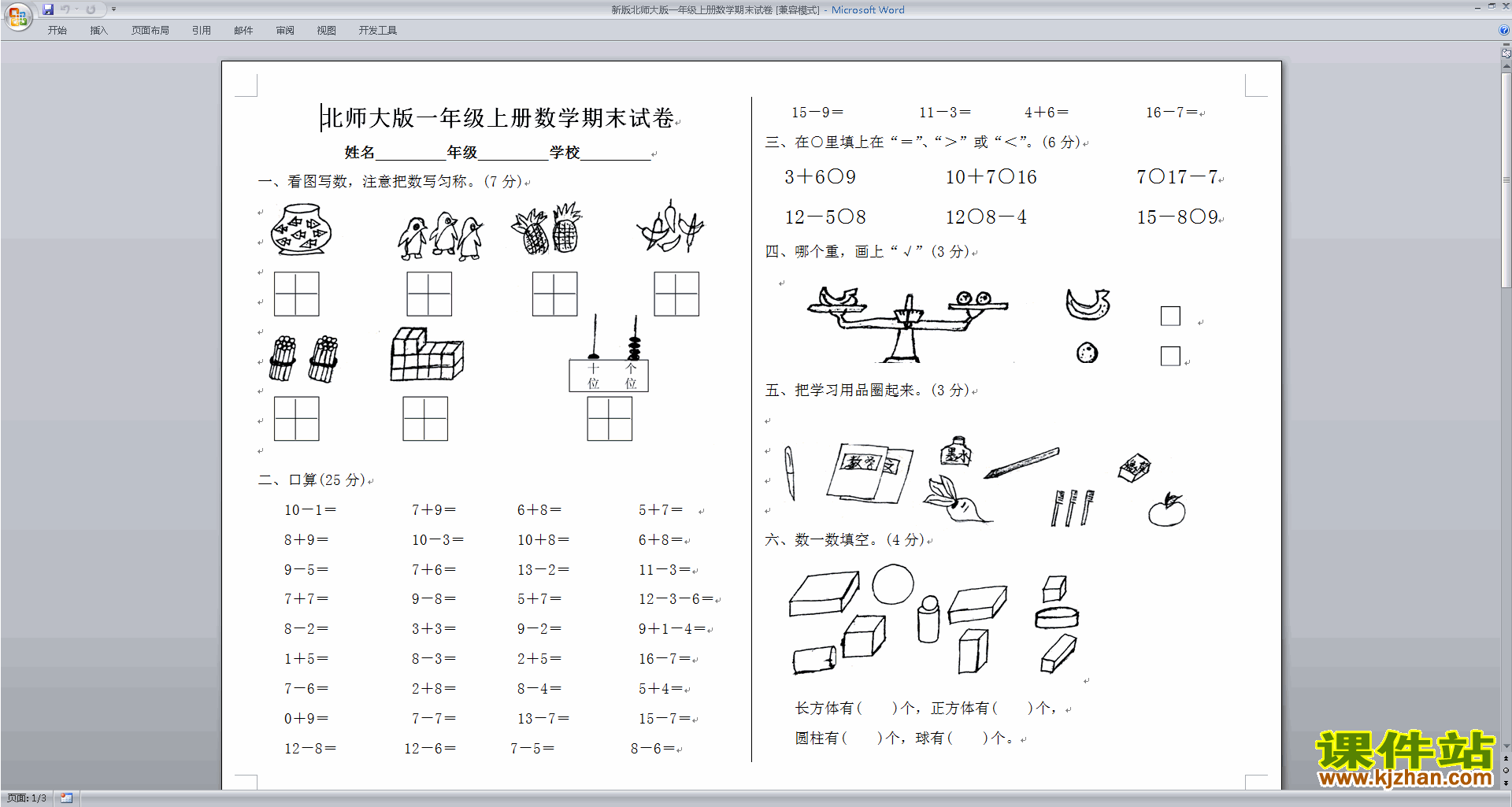Image resolution: width=1512 pixels, height=807 pixels.
Task: Click the answer grid under the fish bowl
Action: 296,294
